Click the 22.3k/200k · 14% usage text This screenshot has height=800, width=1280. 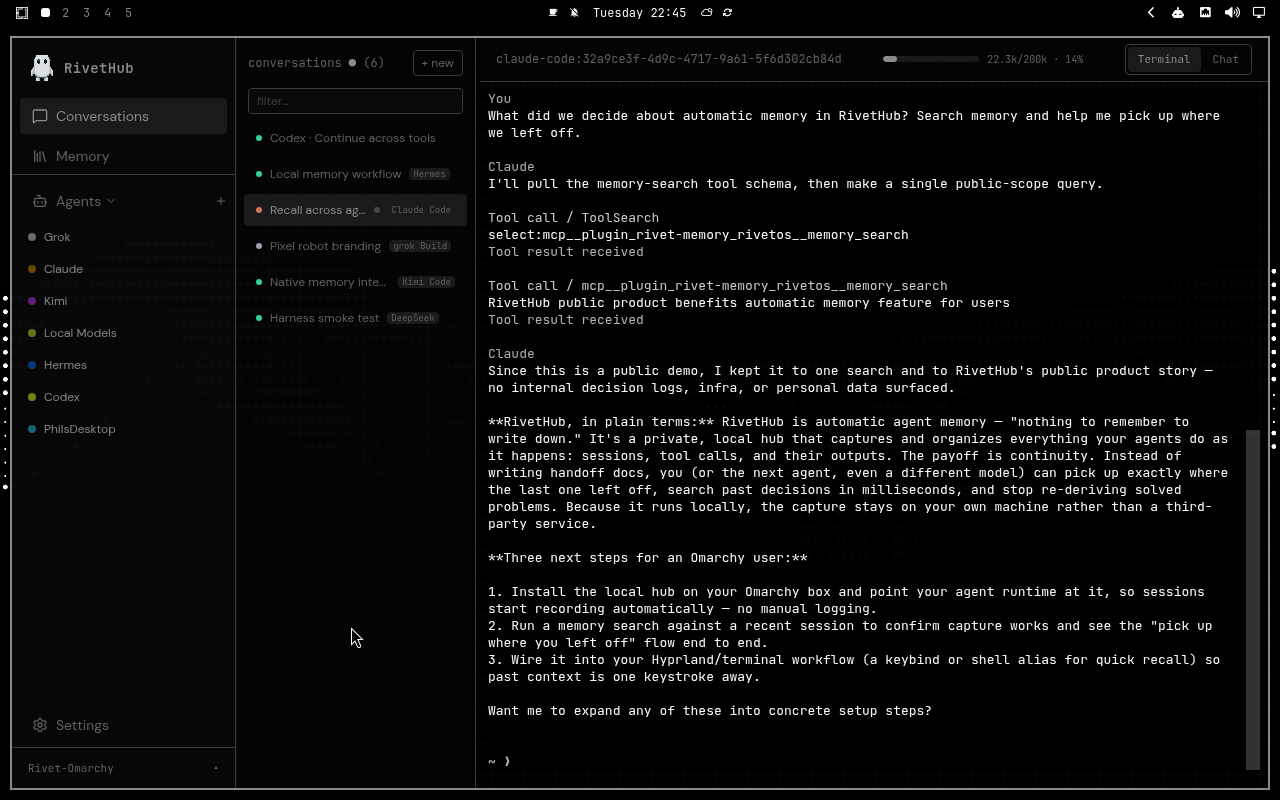(x=1035, y=59)
